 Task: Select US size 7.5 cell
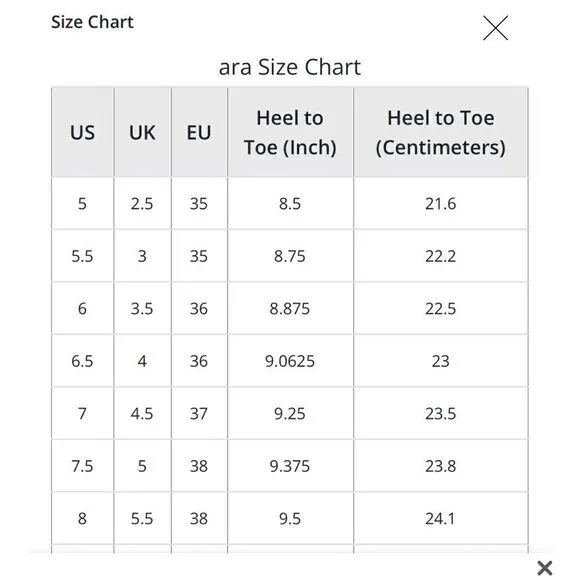[x=82, y=466]
